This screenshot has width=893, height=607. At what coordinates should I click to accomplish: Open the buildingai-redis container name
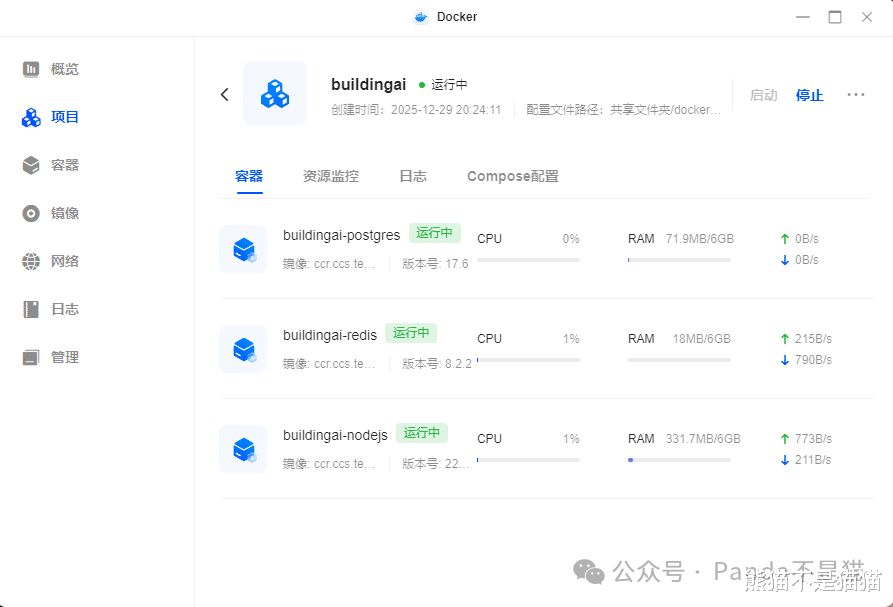(330, 335)
